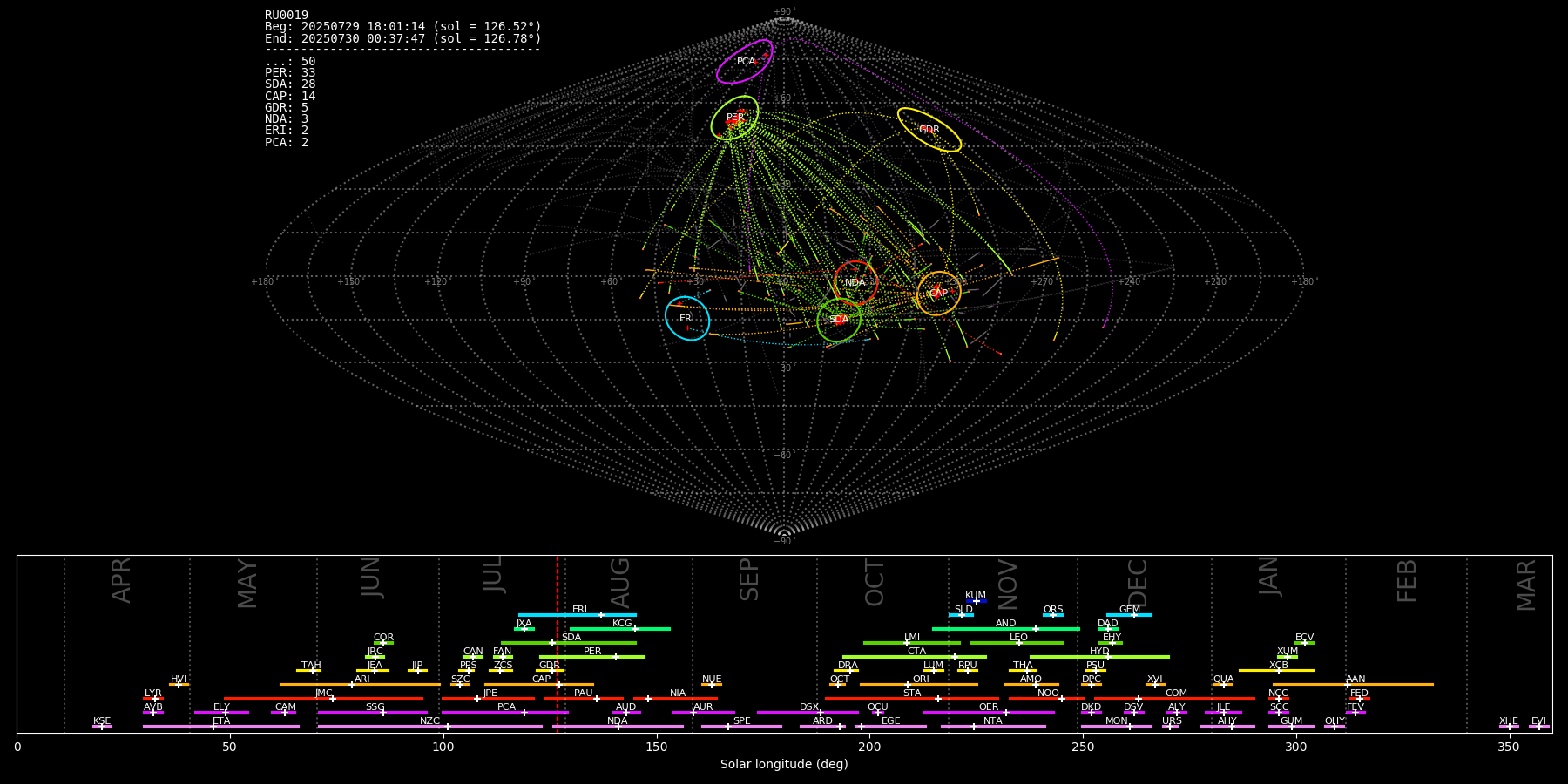Click the KUM shower marker in timeline
Viewport: 1568px width, 784px height.
pos(977,601)
